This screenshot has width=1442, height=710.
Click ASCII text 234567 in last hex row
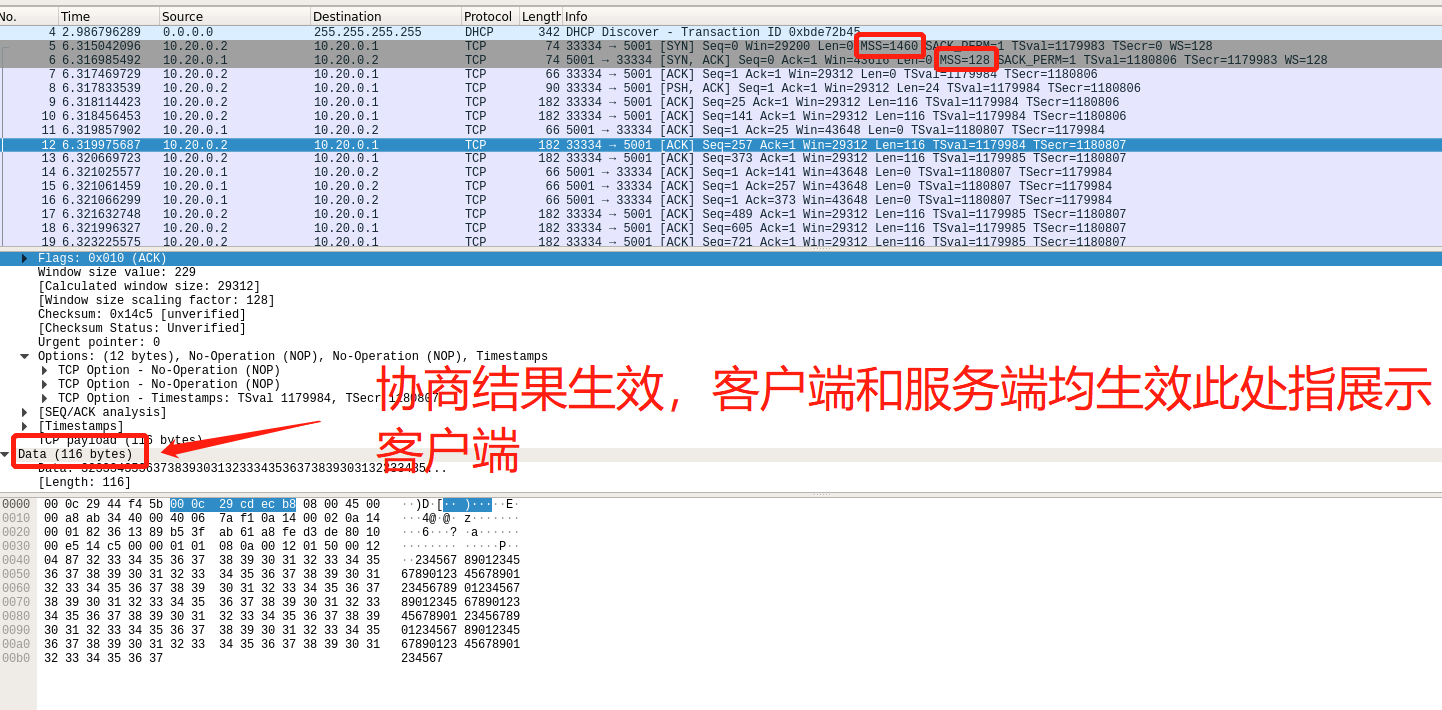(422, 658)
